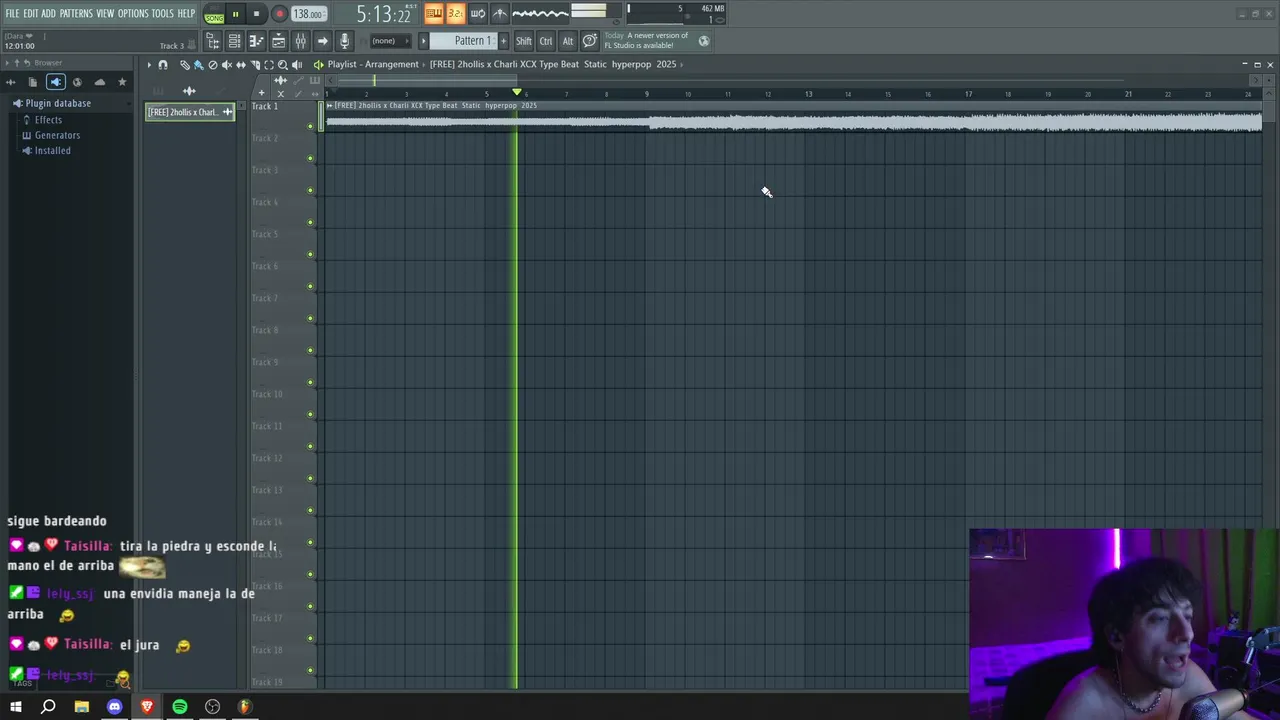The width and height of the screenshot is (1280, 720).
Task: Open Discord from the taskbar
Action: tap(114, 707)
